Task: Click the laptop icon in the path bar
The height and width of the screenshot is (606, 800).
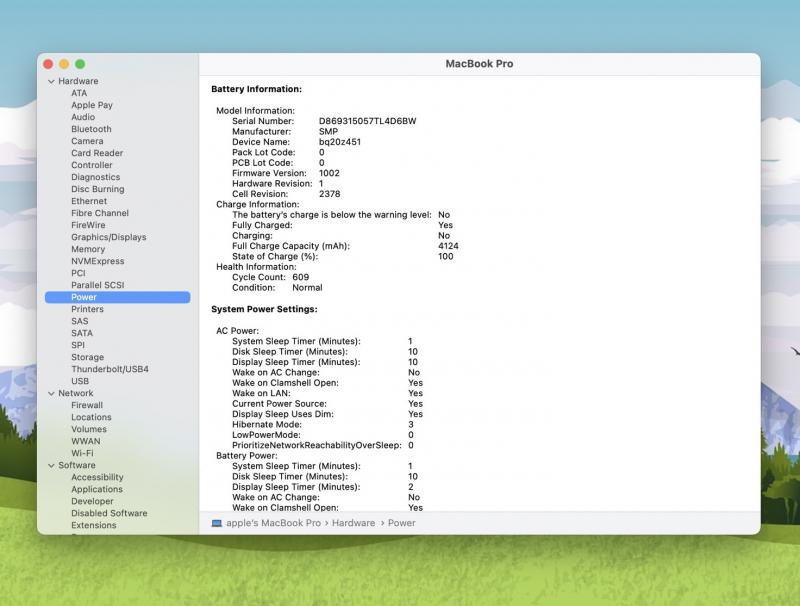Action: tap(217, 523)
